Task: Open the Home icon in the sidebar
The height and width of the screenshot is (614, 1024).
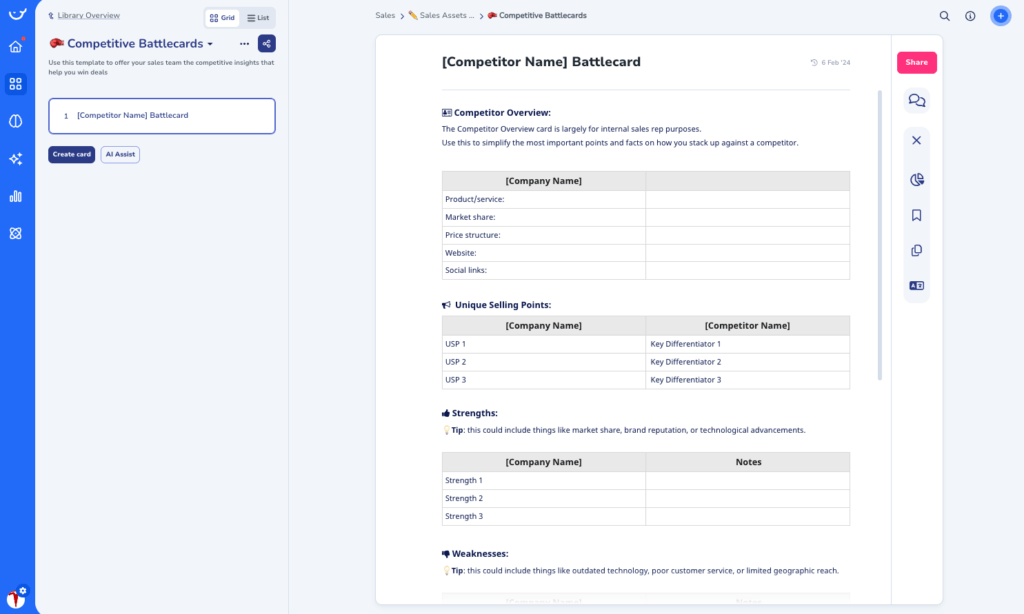Action: click(x=15, y=47)
